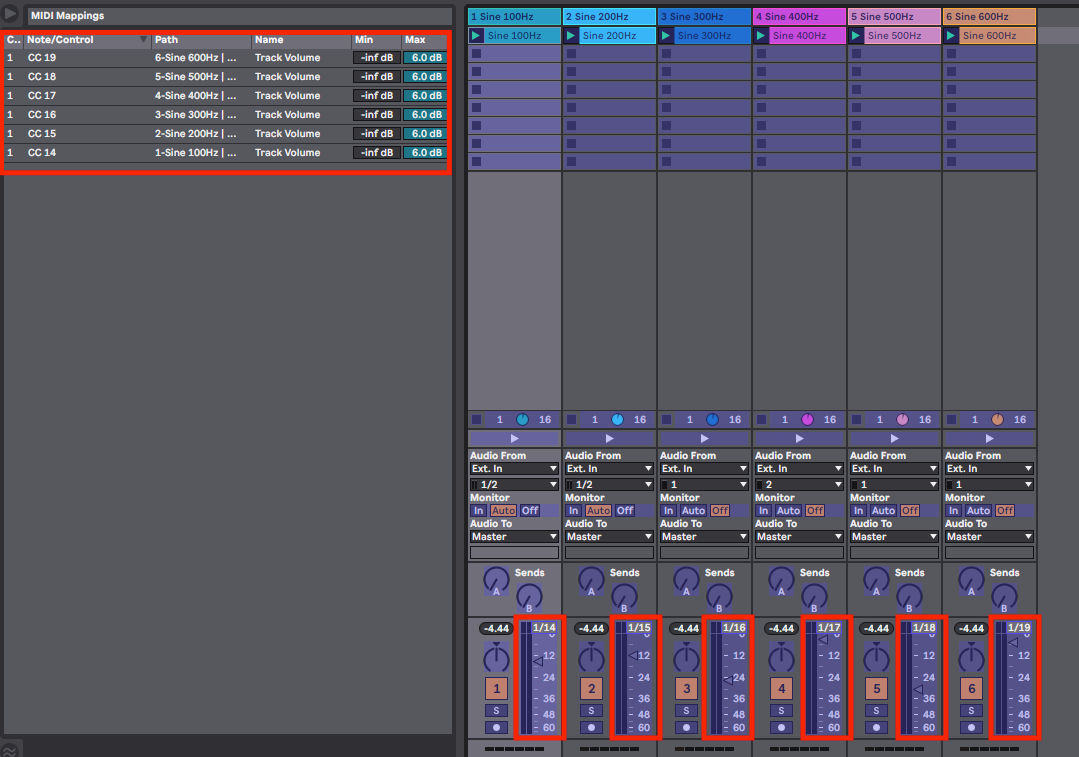This screenshot has height=757, width=1079.
Task: Click the clip status play arrow on track 6
Action: click(989, 438)
